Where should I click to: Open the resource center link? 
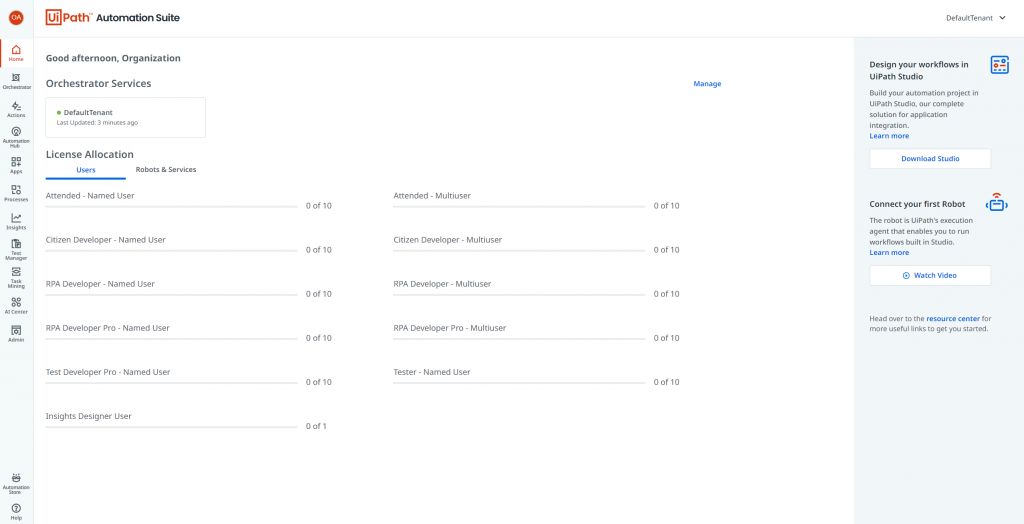(953, 319)
